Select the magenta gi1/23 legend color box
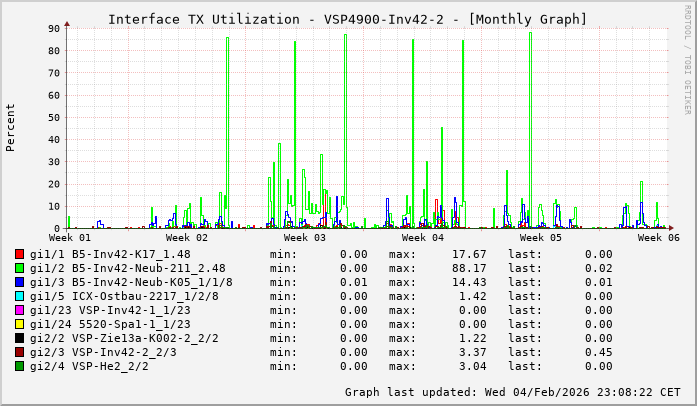The image size is (697, 406). [x=20, y=311]
